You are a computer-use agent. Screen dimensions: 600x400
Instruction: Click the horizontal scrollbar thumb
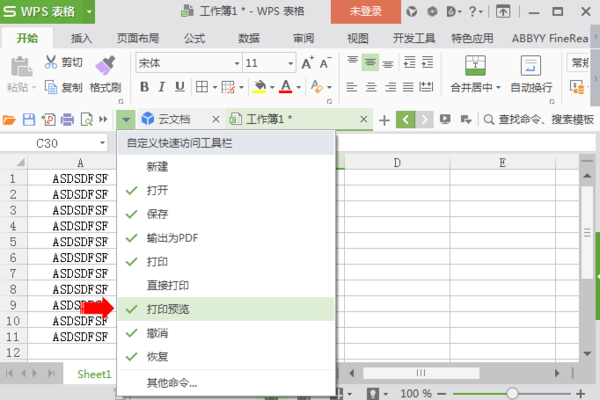coord(421,373)
